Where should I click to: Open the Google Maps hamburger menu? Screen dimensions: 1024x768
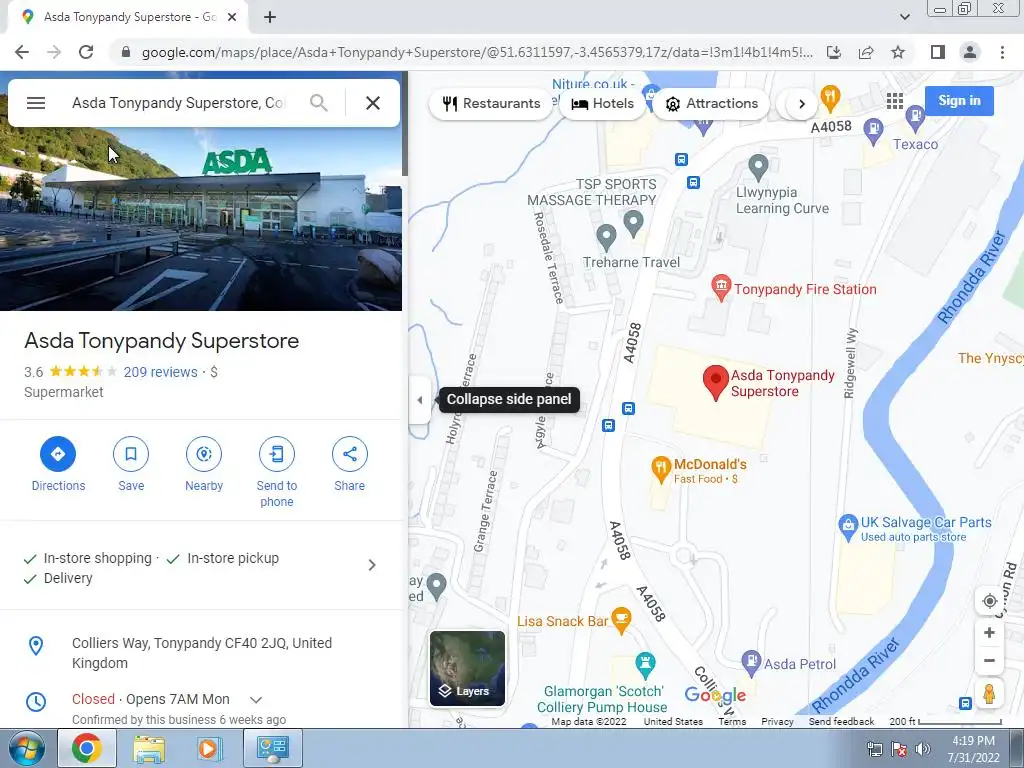pos(36,103)
